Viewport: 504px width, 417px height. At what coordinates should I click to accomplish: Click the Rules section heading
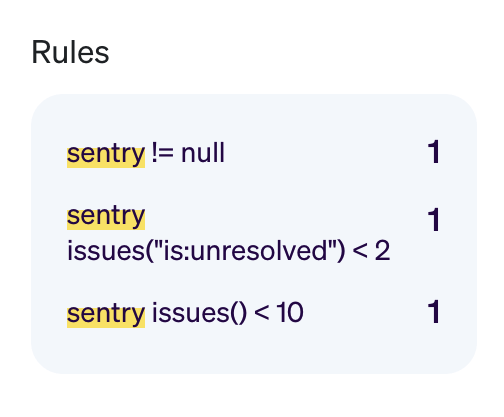70,52
